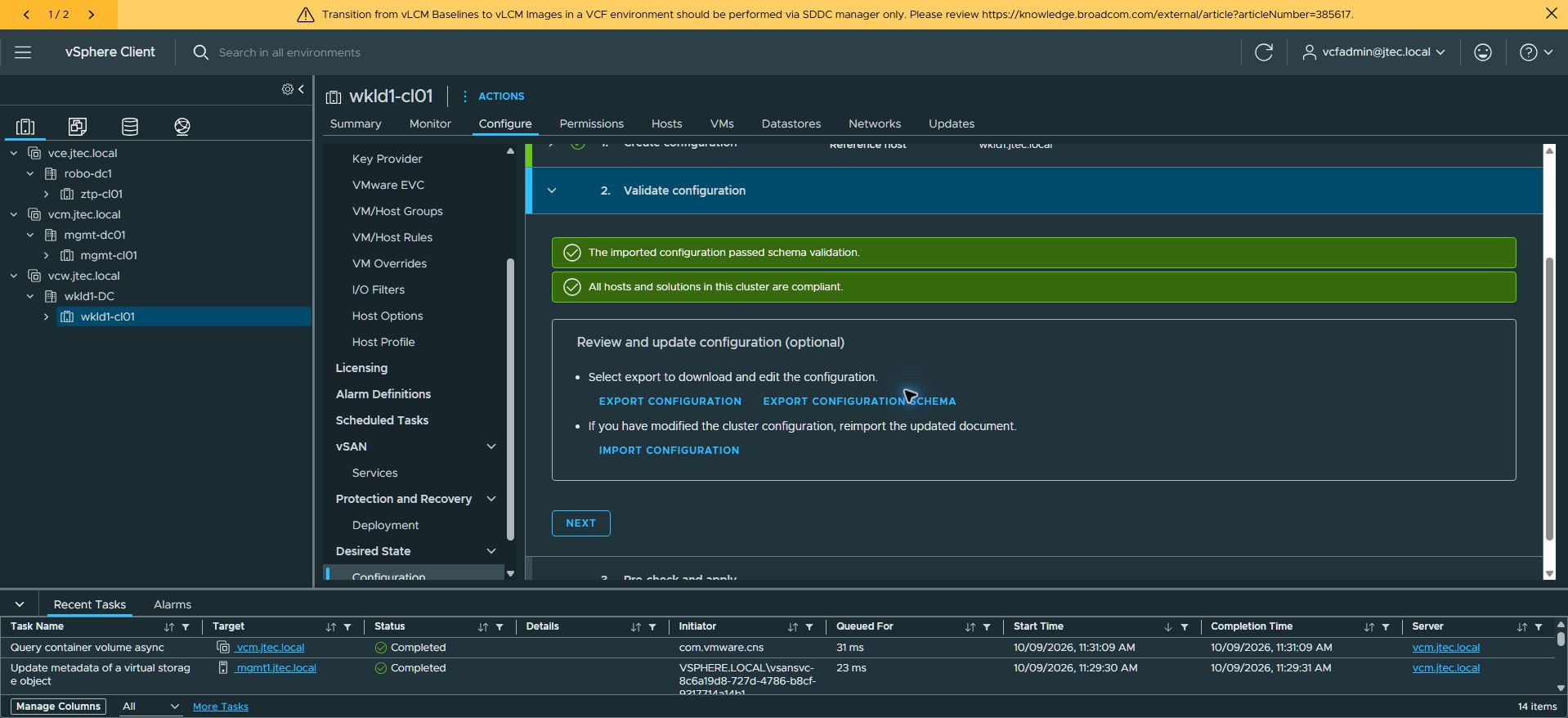Switch to the Updates tab
Viewport: 1568px width, 718px height.
(x=952, y=123)
